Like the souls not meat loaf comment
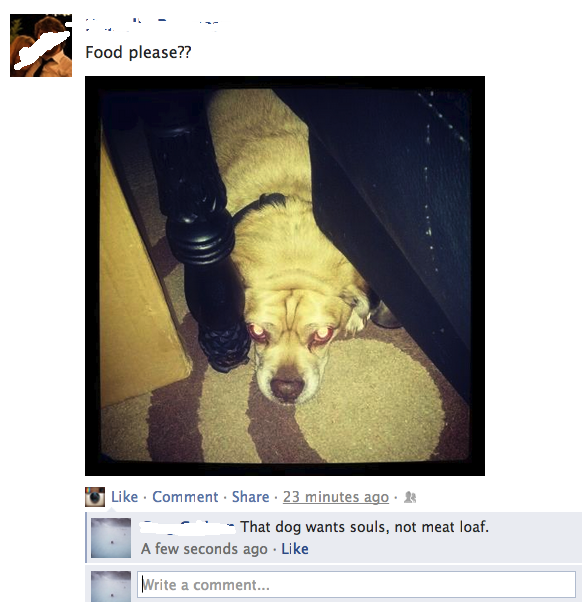The height and width of the screenshot is (602, 586). click(295, 549)
